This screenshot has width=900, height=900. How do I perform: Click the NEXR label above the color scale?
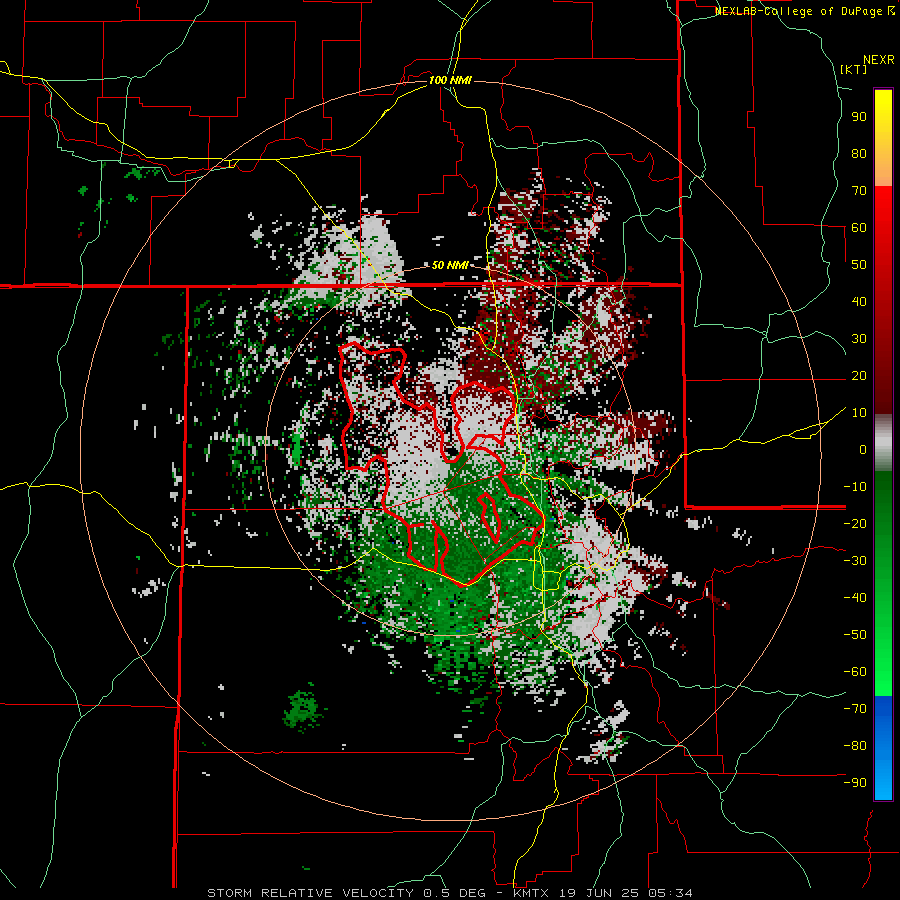point(878,60)
